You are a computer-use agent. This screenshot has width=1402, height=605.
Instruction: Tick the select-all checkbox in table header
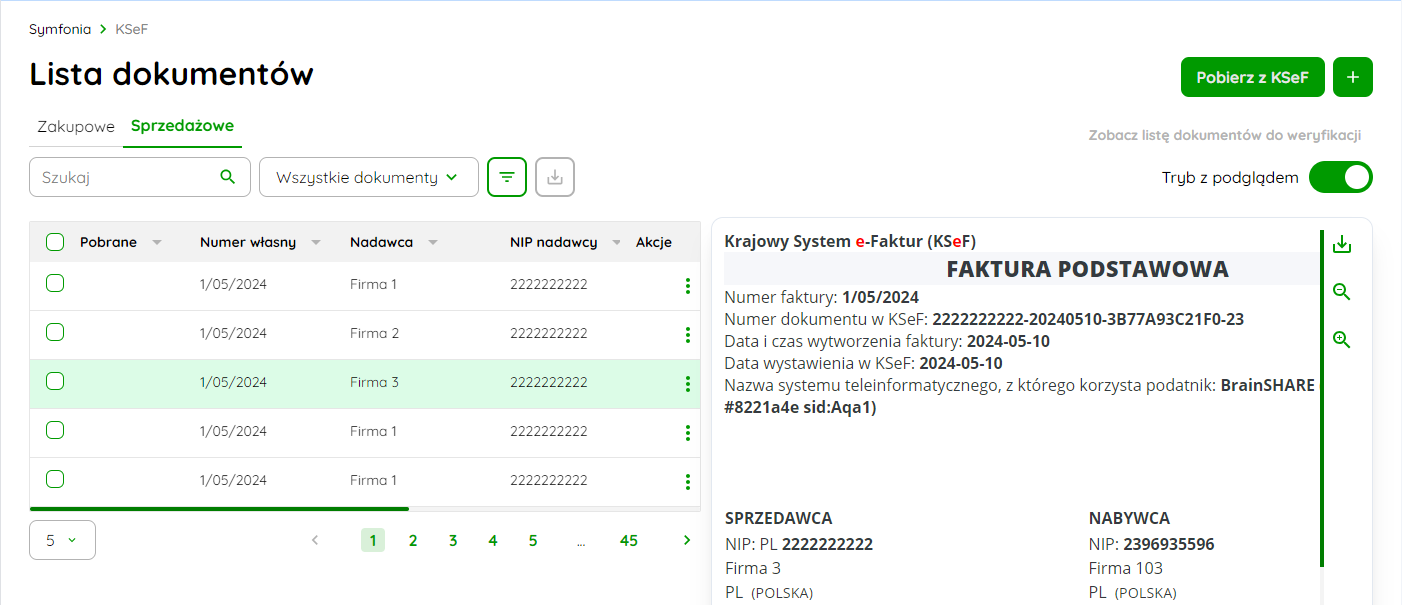(55, 242)
